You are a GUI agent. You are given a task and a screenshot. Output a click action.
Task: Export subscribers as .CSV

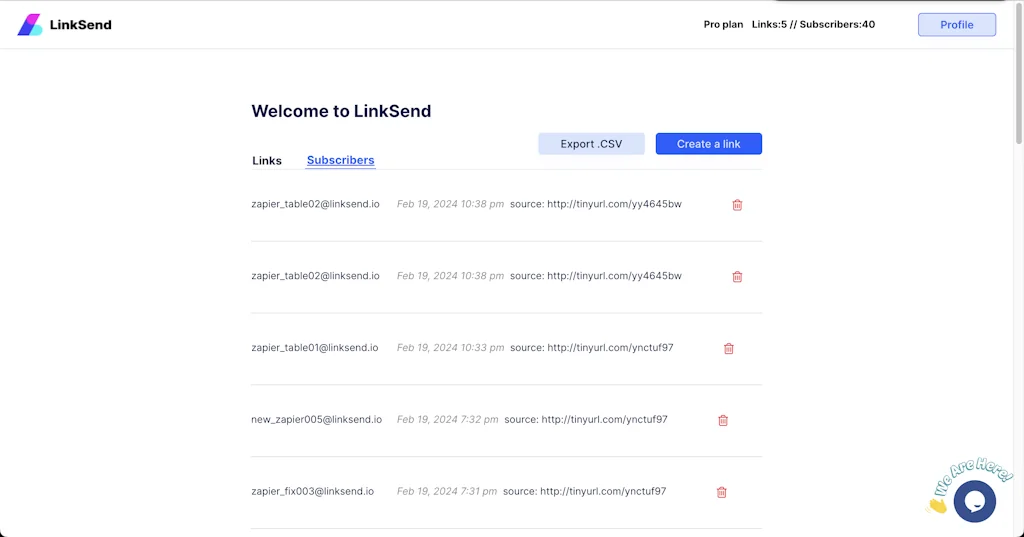pyautogui.click(x=591, y=144)
